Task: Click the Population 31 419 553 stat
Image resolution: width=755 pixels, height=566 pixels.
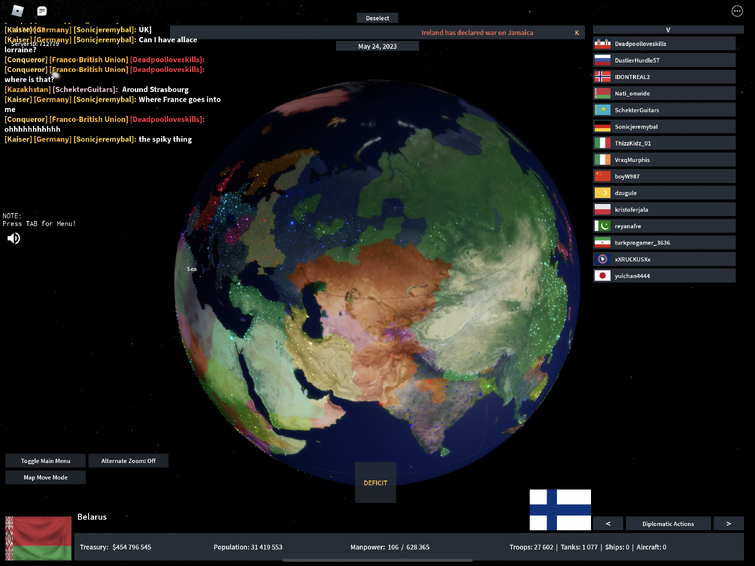Action: coord(248,547)
